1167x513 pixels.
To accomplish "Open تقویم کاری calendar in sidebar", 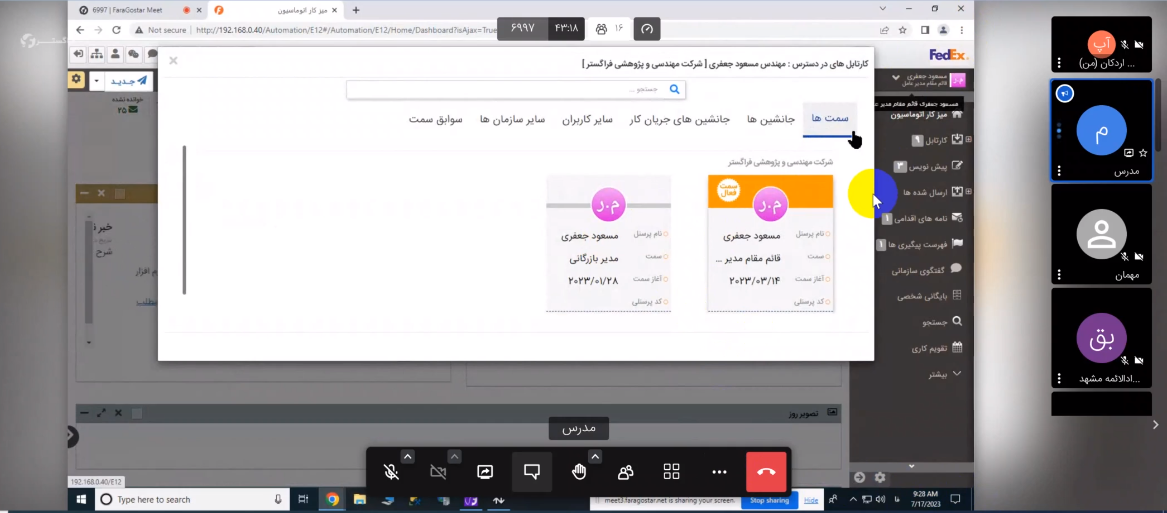I will [x=937, y=348].
